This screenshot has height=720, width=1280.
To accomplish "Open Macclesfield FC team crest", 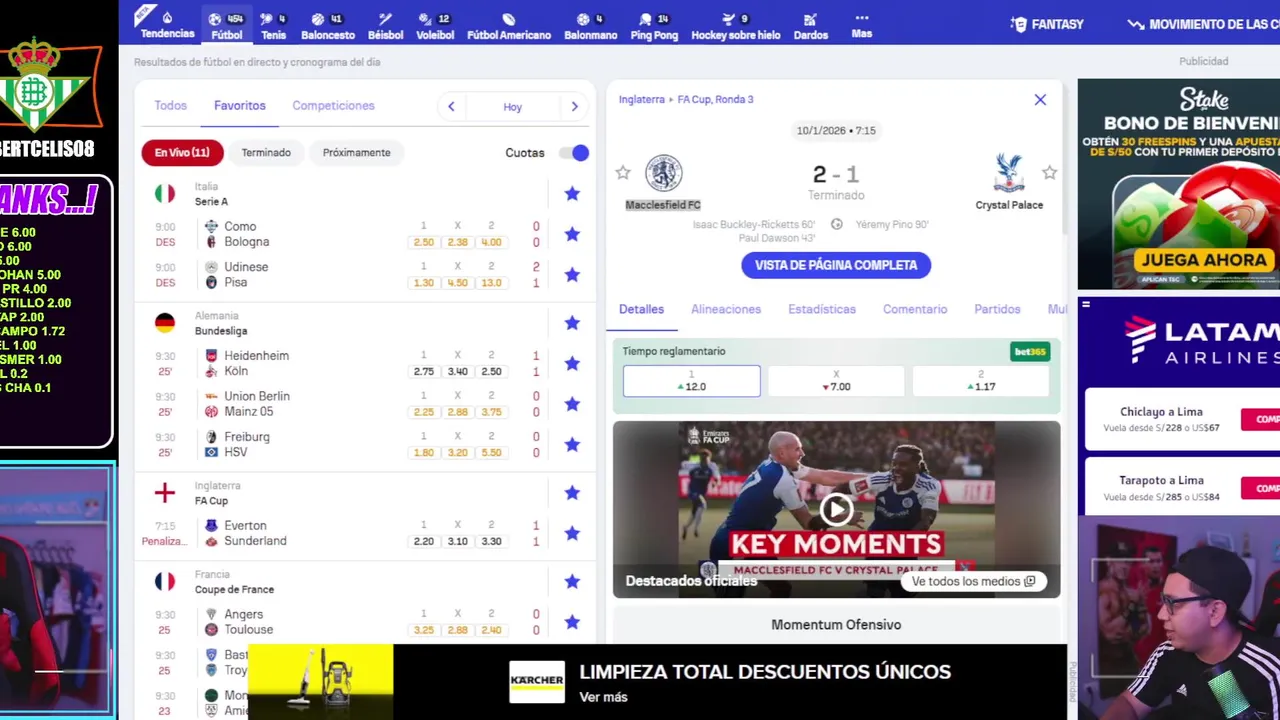I will coord(663,173).
